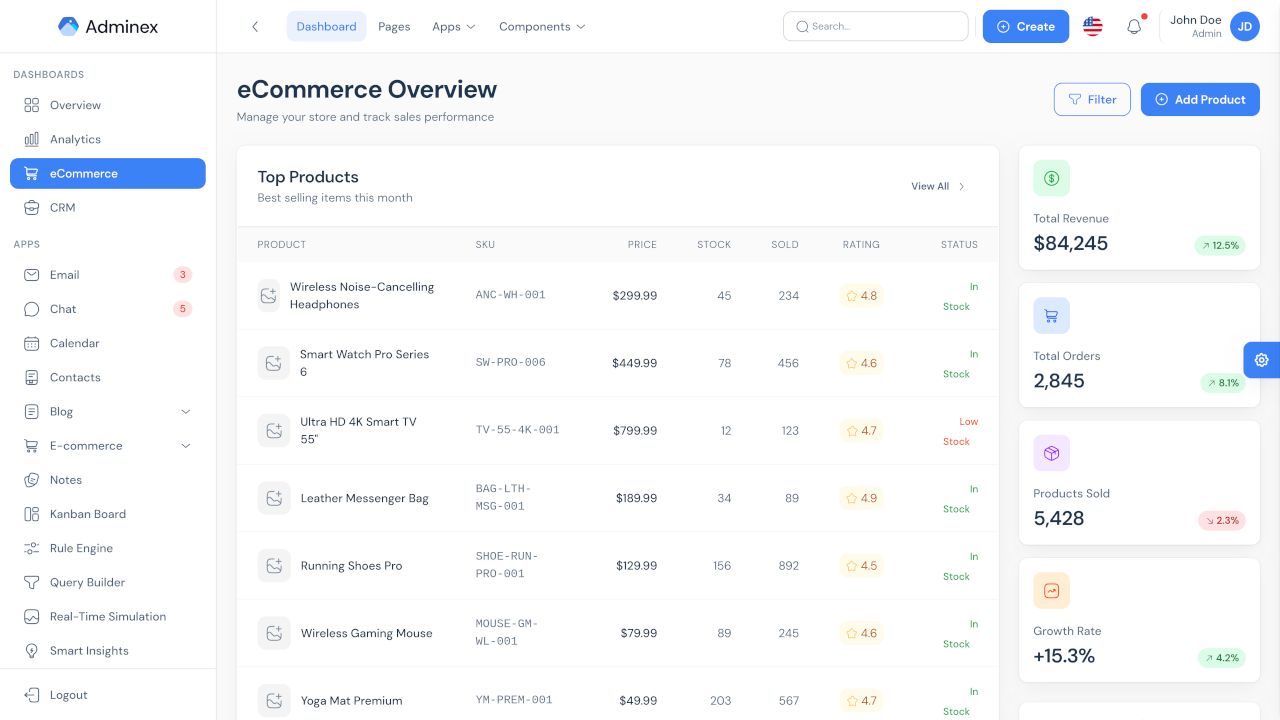Click the Logout icon
This screenshot has width=1280, height=720.
[32, 695]
